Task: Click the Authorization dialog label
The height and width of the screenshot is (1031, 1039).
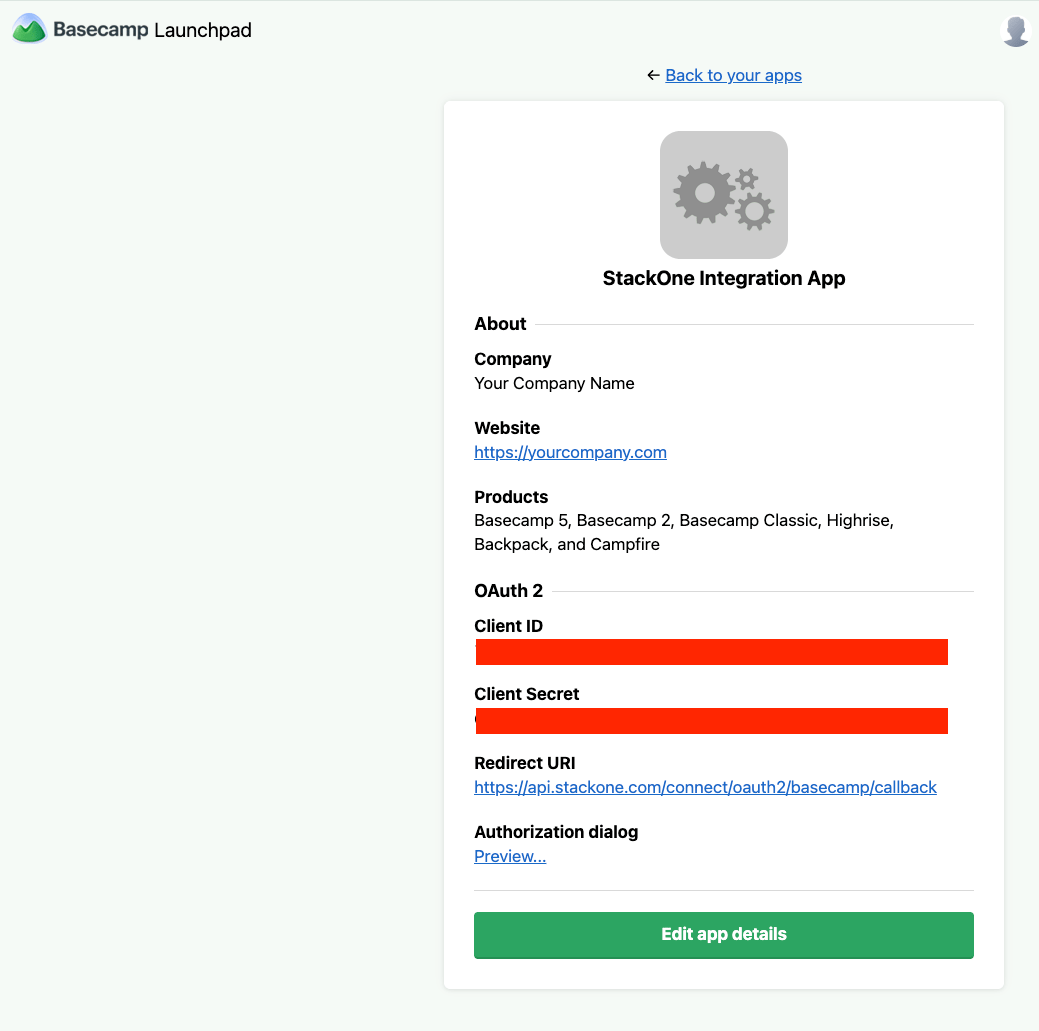Action: tap(556, 832)
